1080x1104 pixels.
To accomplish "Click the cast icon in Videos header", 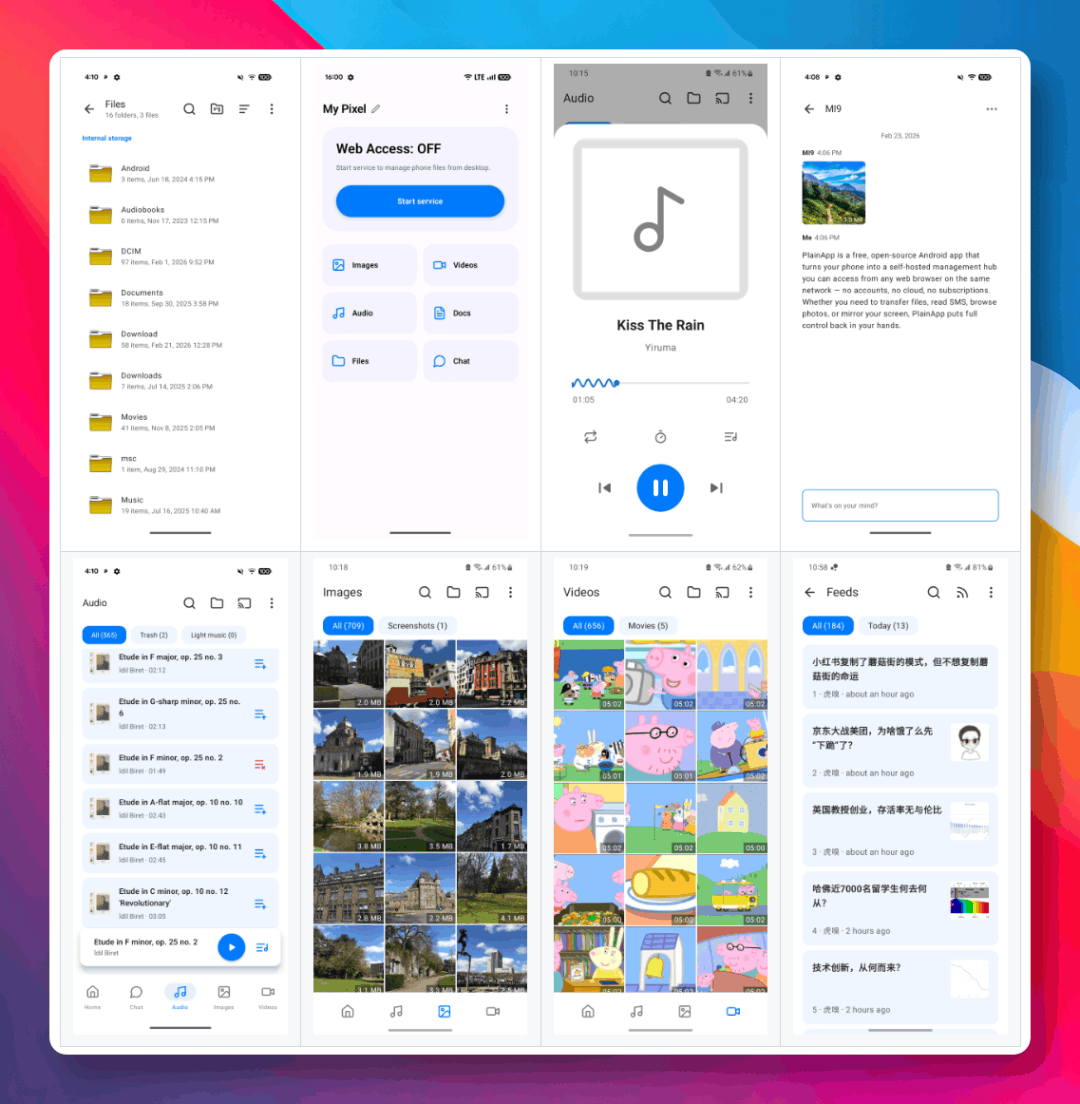I will click(x=722, y=592).
